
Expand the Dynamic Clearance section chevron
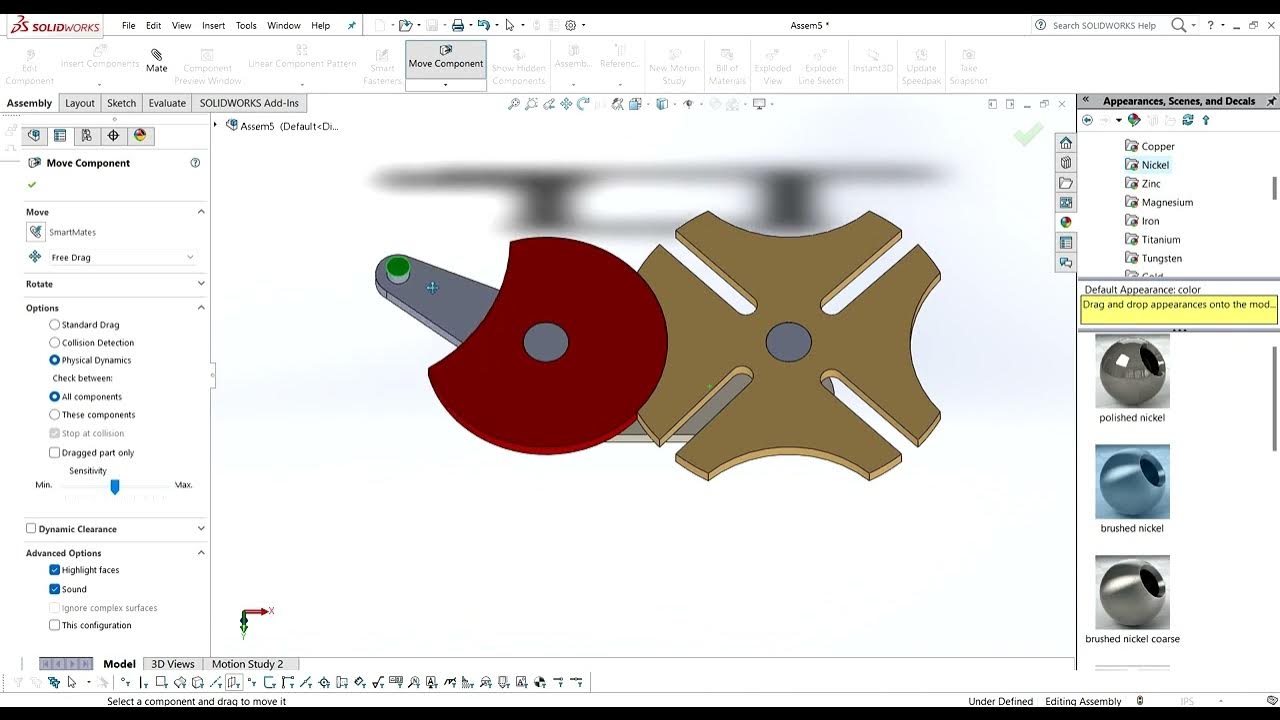201,529
